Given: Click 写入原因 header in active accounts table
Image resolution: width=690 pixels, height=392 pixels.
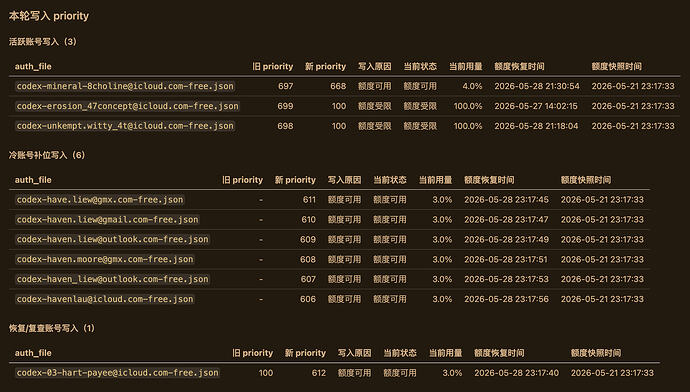Looking at the screenshot, I should click(374, 66).
